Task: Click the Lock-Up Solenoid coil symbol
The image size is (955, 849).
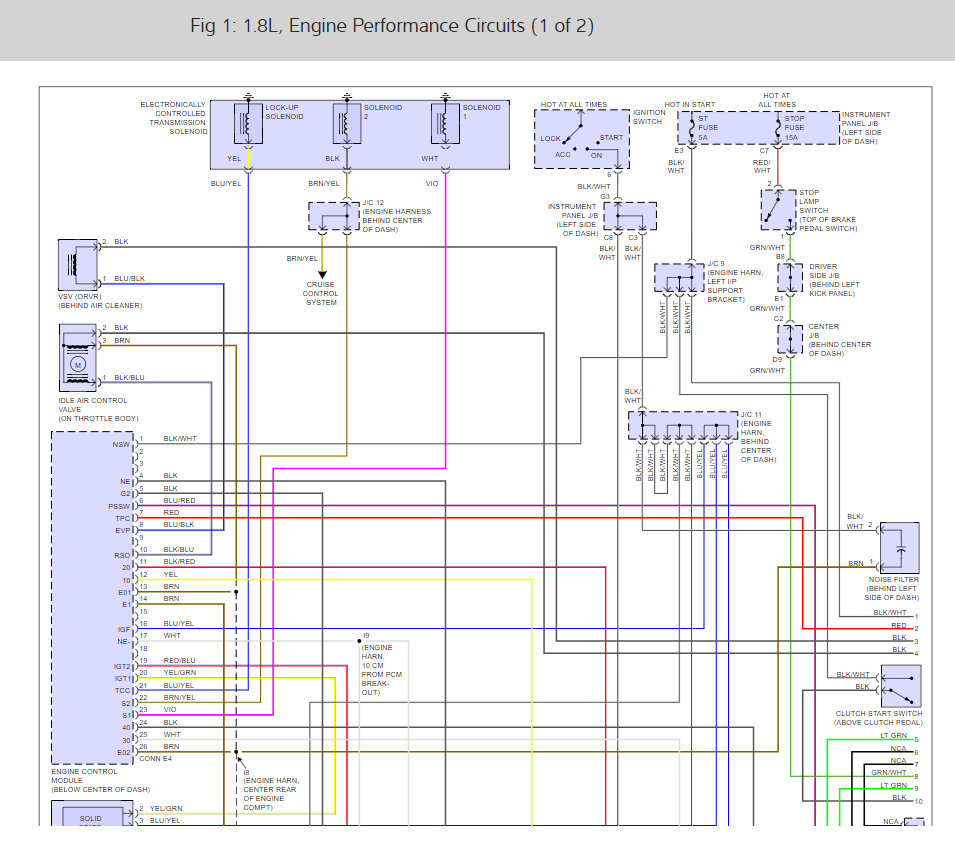Action: tap(248, 124)
